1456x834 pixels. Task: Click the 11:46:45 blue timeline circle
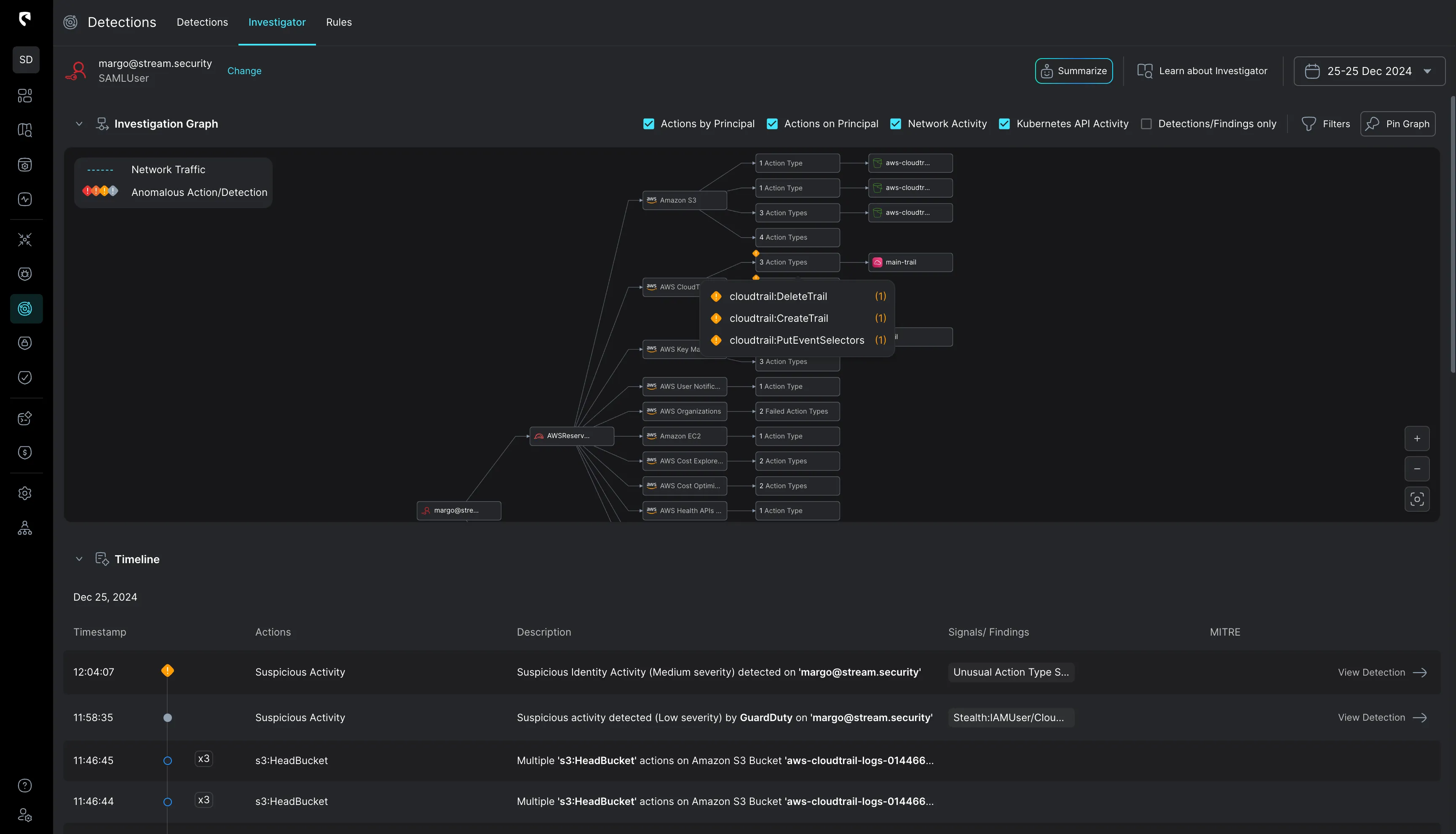click(167, 761)
